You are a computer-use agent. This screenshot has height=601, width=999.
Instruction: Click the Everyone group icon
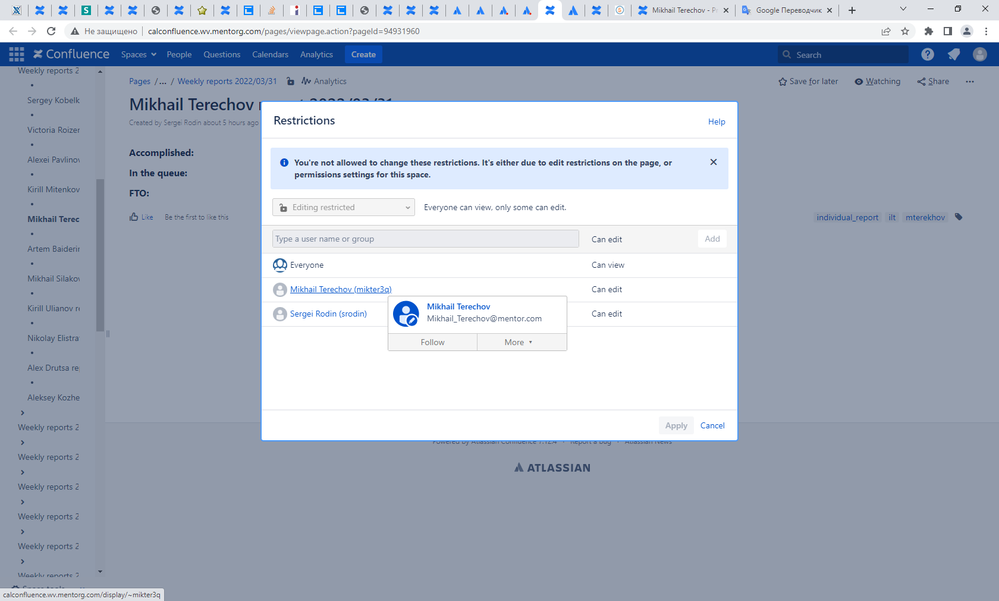pyautogui.click(x=280, y=264)
